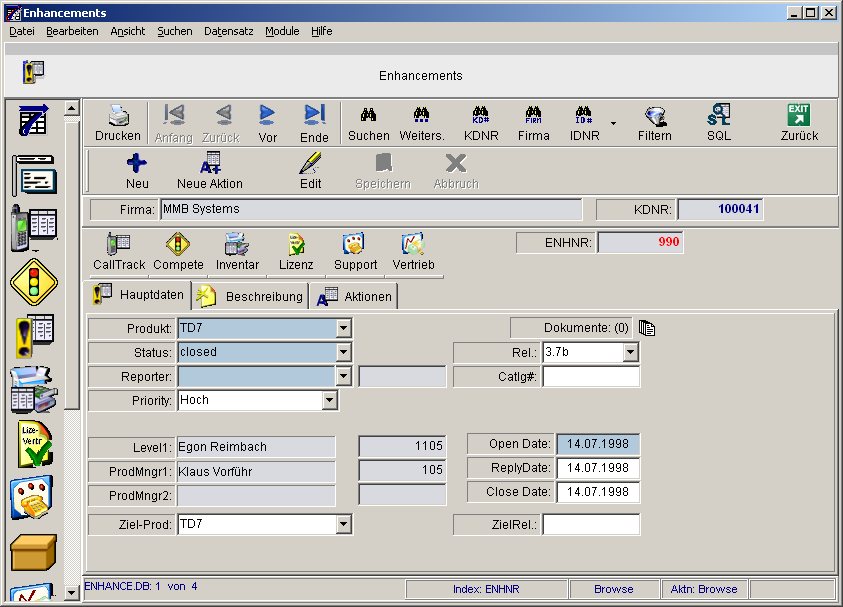Open the Rel. version dropdown
843x607 pixels.
click(x=630, y=352)
